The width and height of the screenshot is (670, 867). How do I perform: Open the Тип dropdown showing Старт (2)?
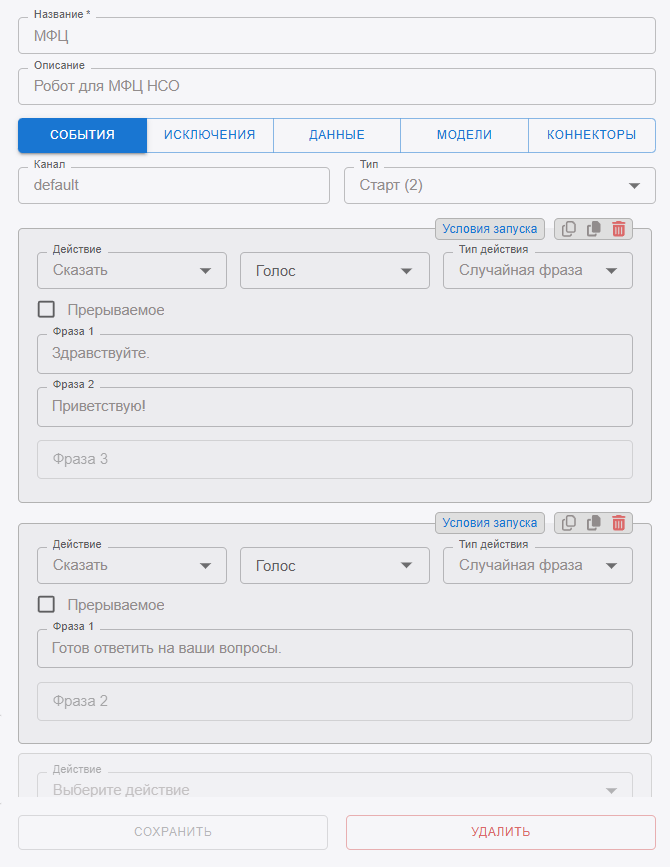pyautogui.click(x=499, y=186)
